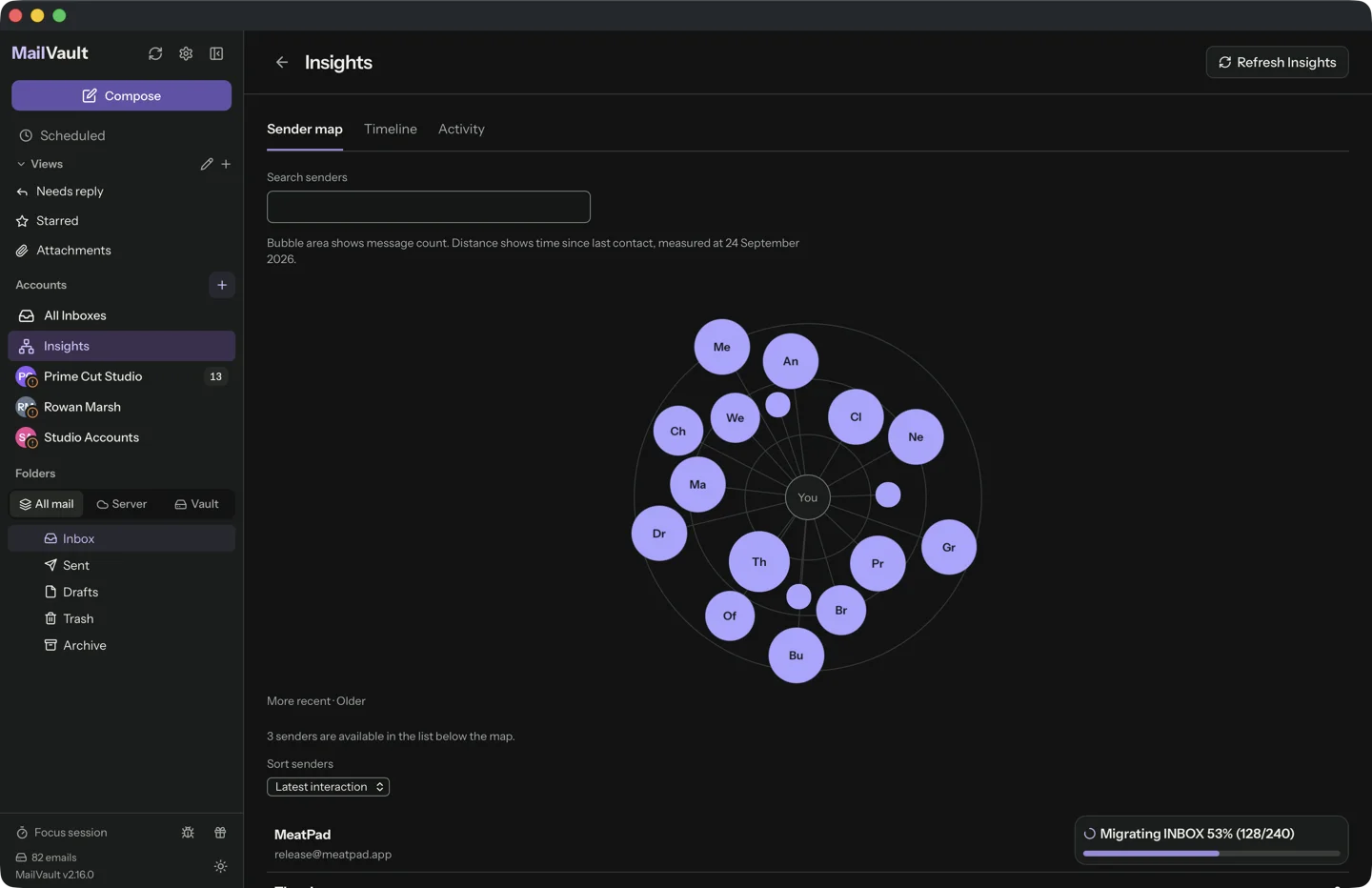Collapse the Views section chevron
The width and height of the screenshot is (1372, 888).
(21, 164)
